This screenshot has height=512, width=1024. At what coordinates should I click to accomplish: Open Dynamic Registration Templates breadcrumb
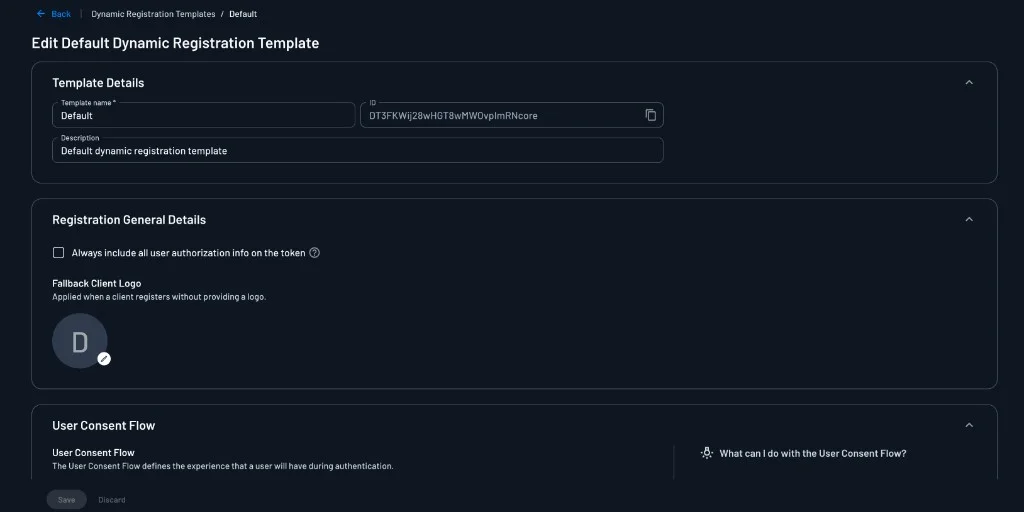(x=153, y=14)
